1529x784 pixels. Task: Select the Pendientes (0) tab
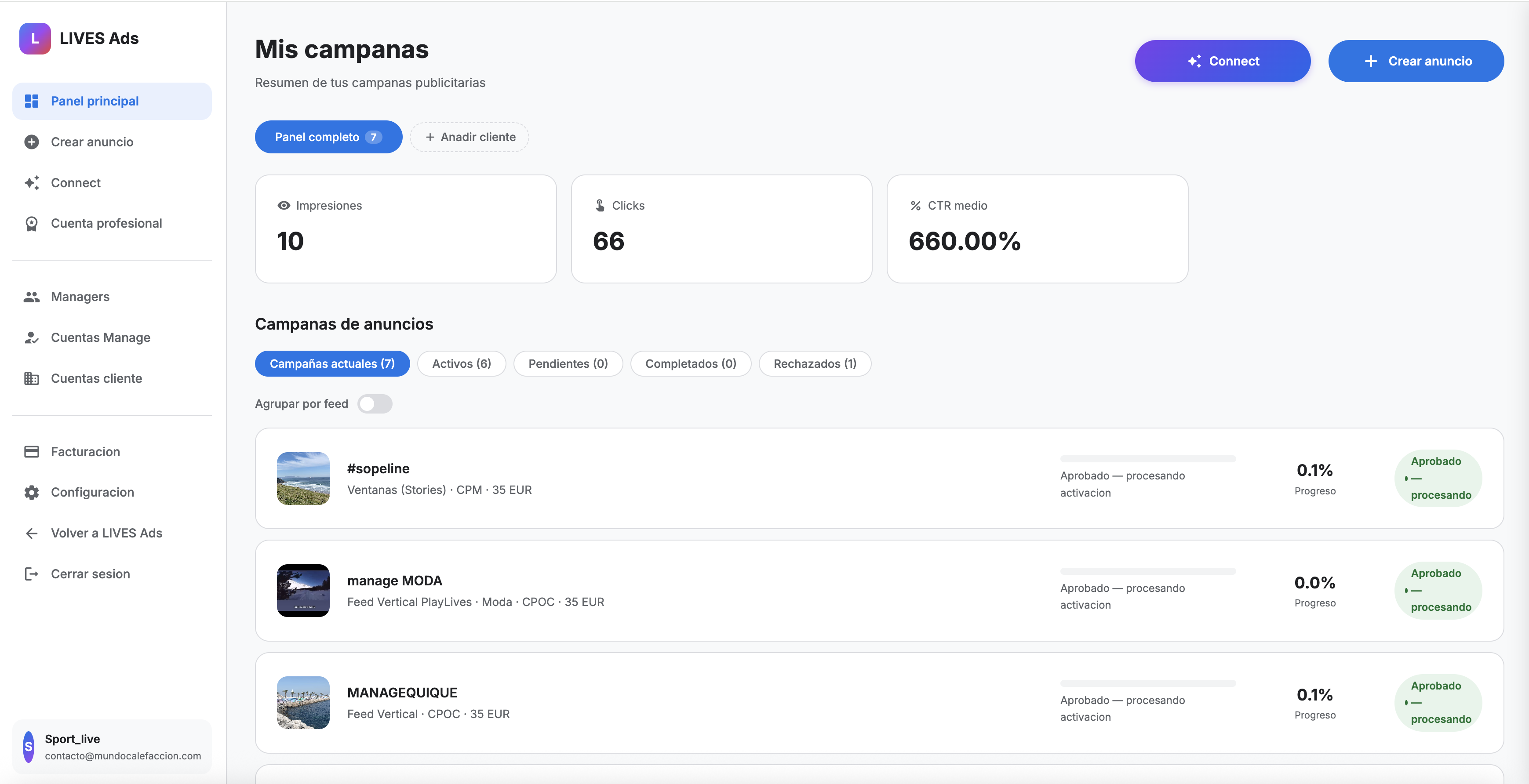(568, 363)
